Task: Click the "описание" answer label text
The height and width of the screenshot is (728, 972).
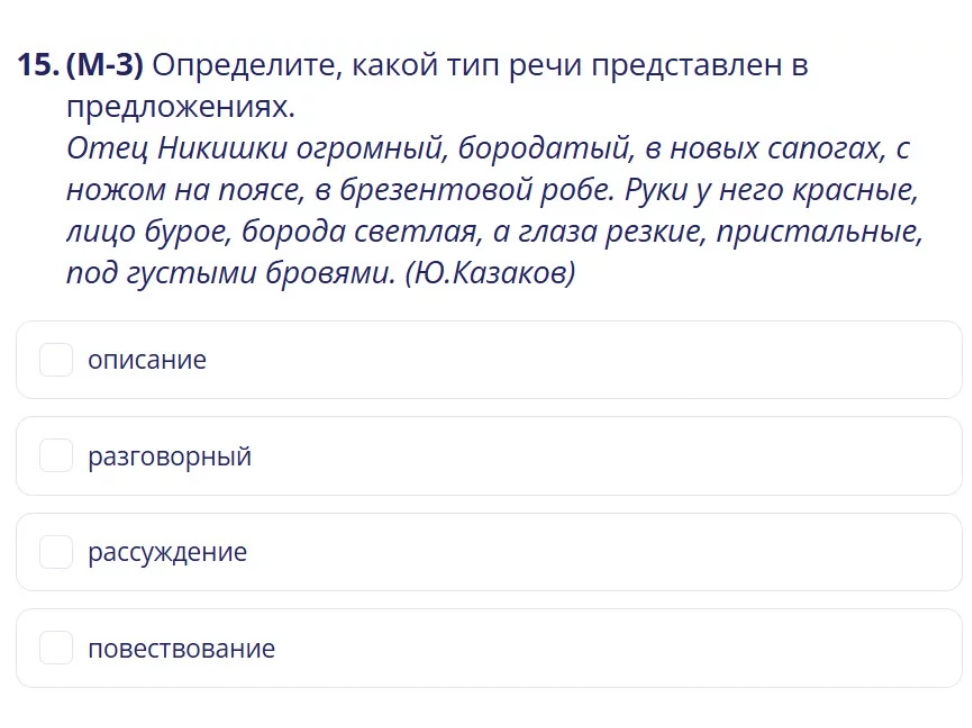Action: point(147,360)
